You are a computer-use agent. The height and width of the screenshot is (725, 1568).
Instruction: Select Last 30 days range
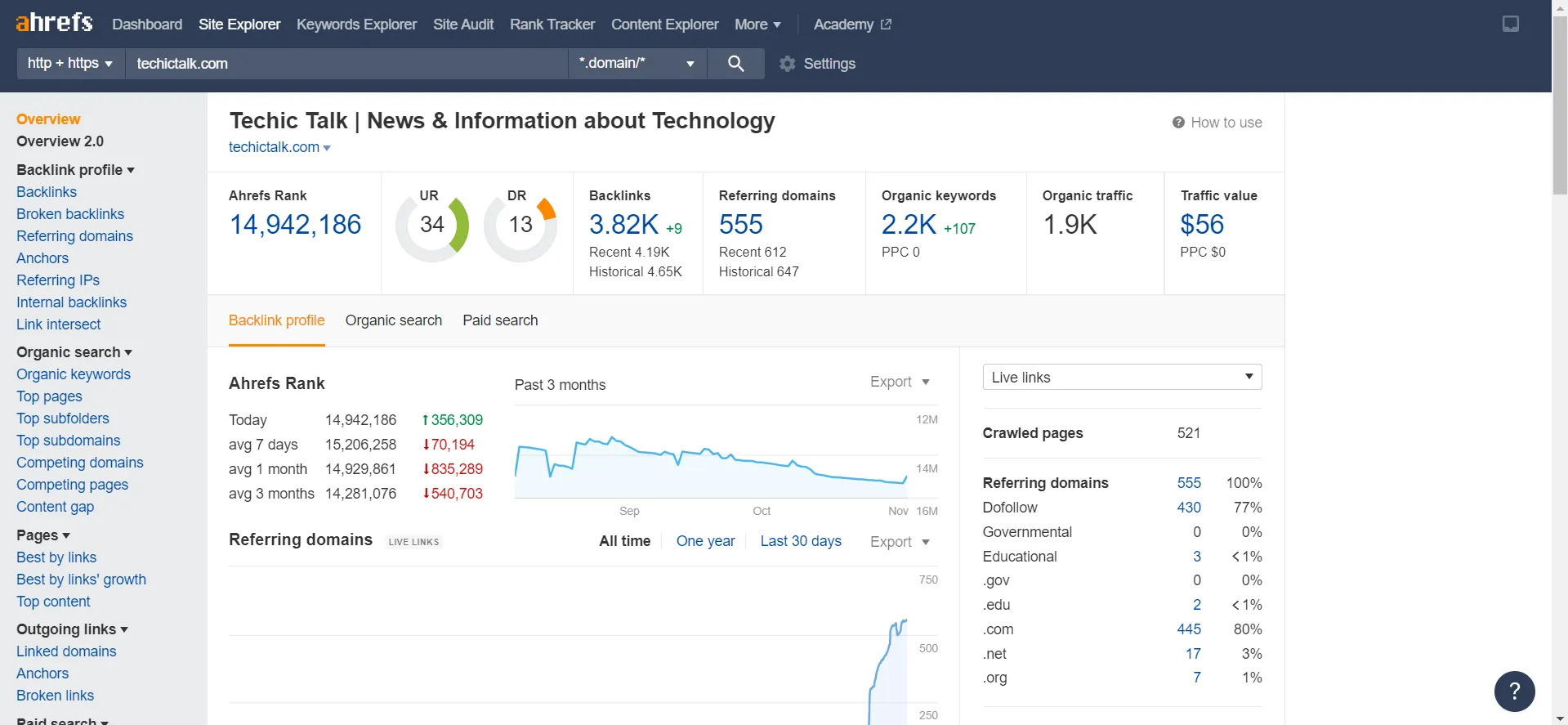click(801, 541)
